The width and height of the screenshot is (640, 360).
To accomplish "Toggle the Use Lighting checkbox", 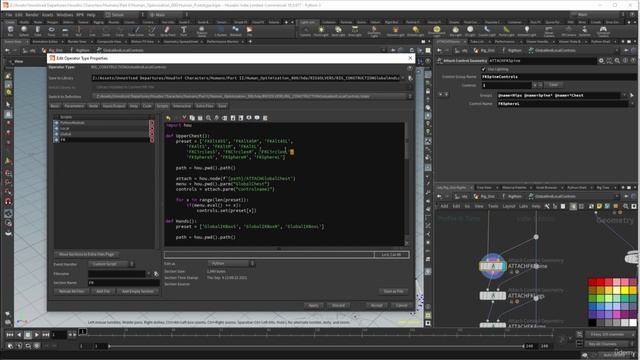I will click(x=484, y=69).
